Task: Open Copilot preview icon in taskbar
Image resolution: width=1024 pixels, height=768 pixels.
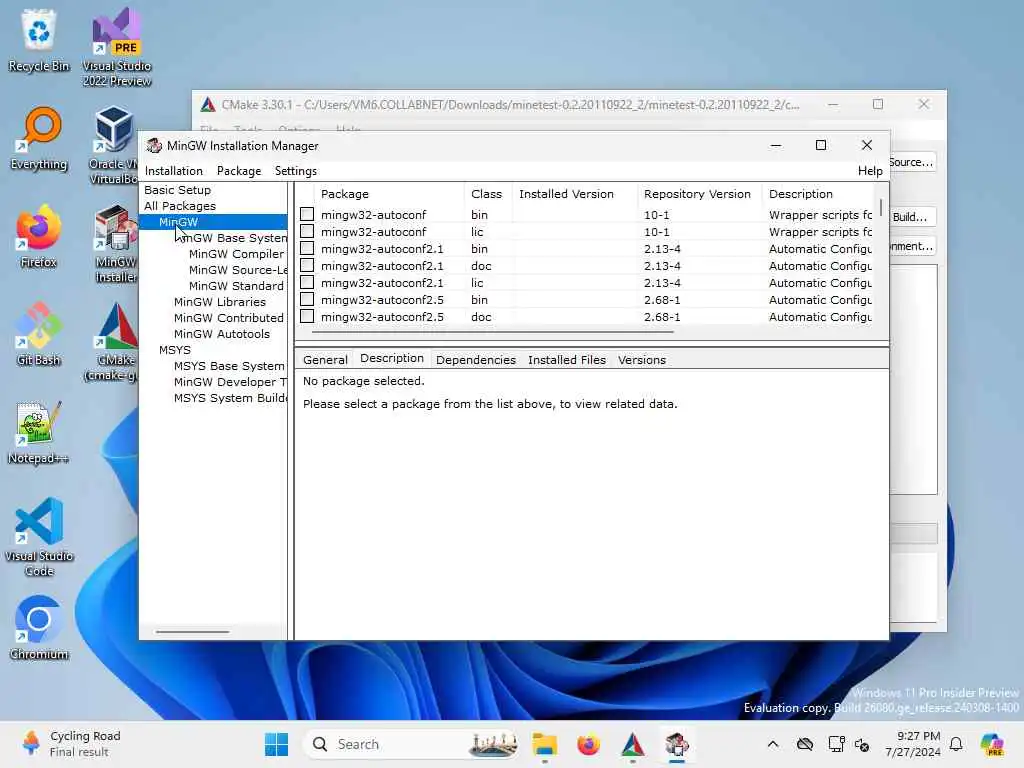Action: pos(992,744)
